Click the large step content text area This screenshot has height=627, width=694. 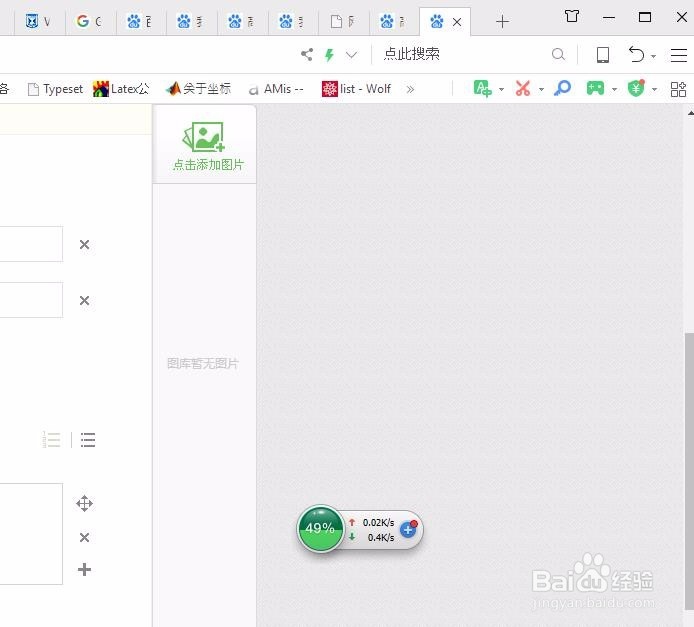pos(31,534)
